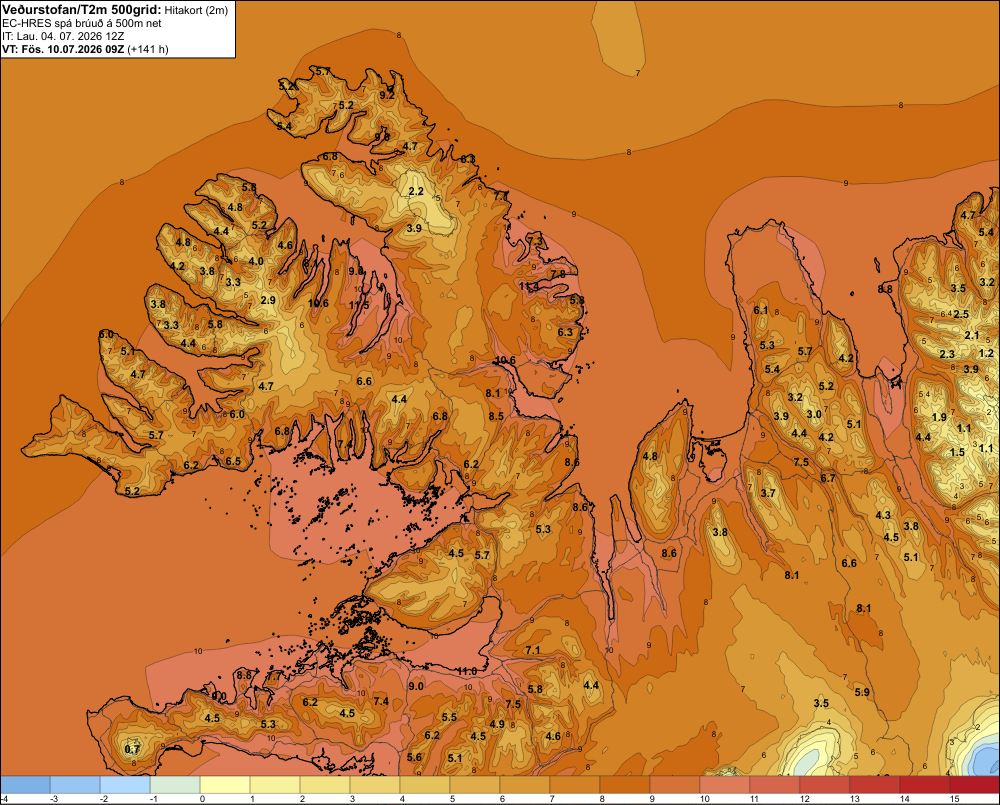Click the legend swatch between 10 and 11
The image size is (1000, 805).
point(725,785)
